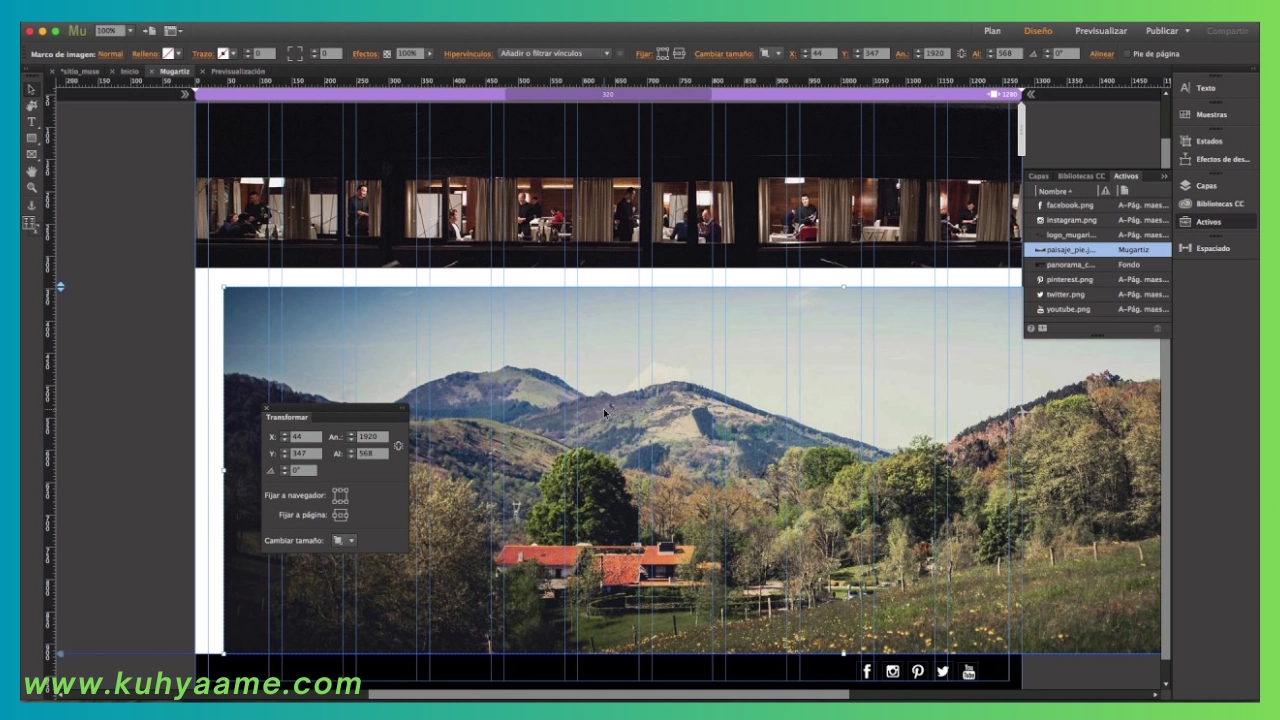Click the right breakpoint bar chevrons
This screenshot has width=1280, height=720.
point(1031,94)
